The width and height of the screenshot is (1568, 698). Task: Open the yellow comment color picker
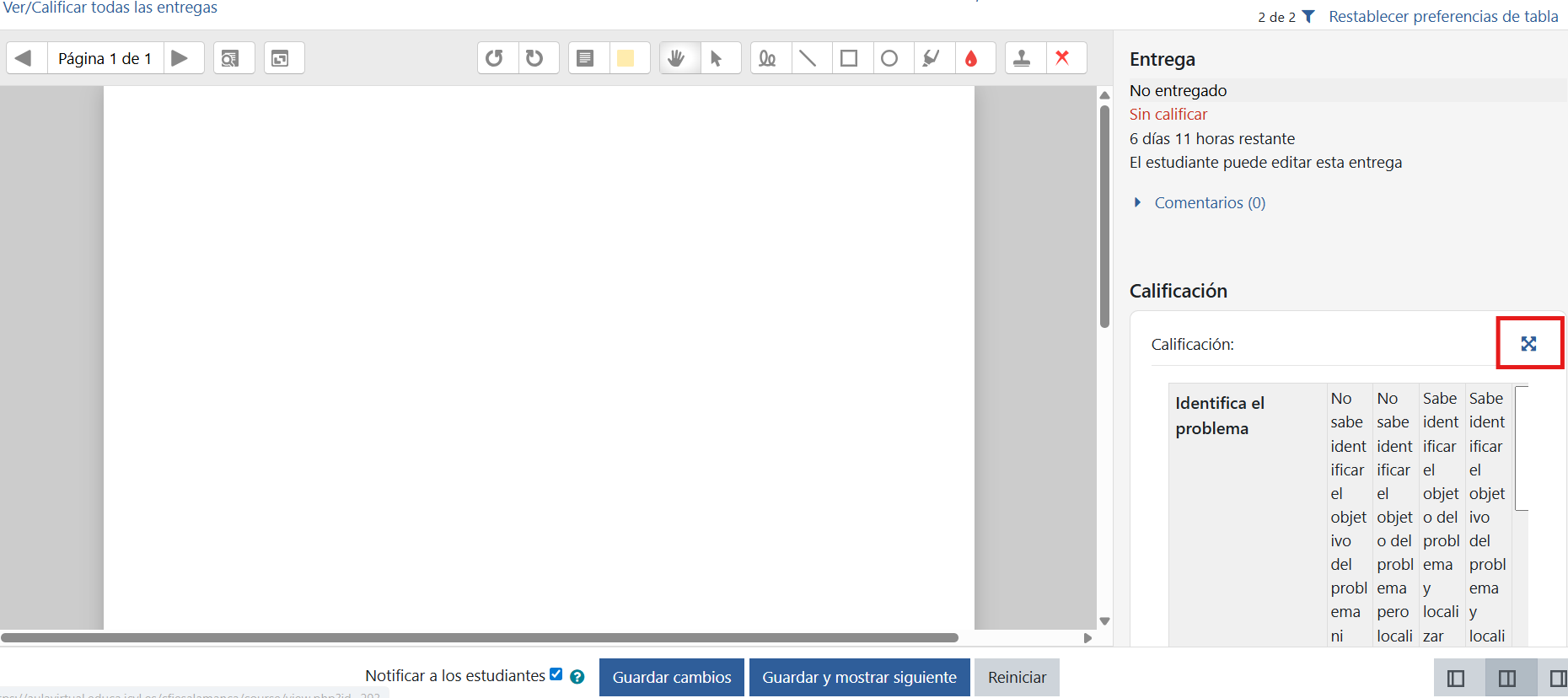tap(626, 58)
